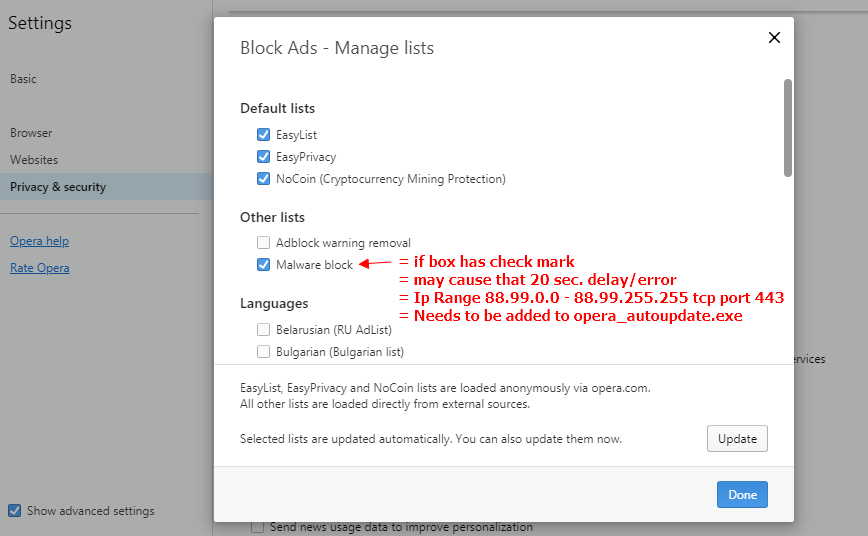The width and height of the screenshot is (868, 536).
Task: Enable Adblock warning removal checkbox
Action: point(264,243)
